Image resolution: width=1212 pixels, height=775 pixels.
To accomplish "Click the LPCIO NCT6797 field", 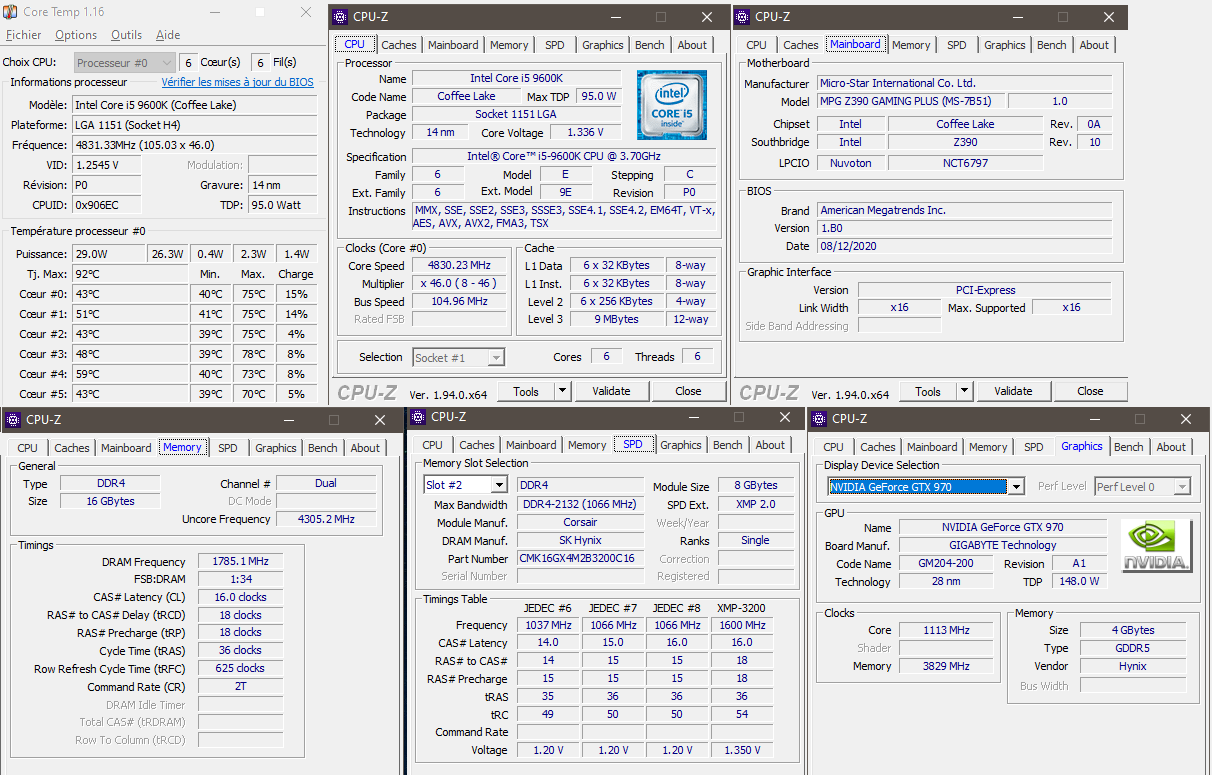I will 965,163.
